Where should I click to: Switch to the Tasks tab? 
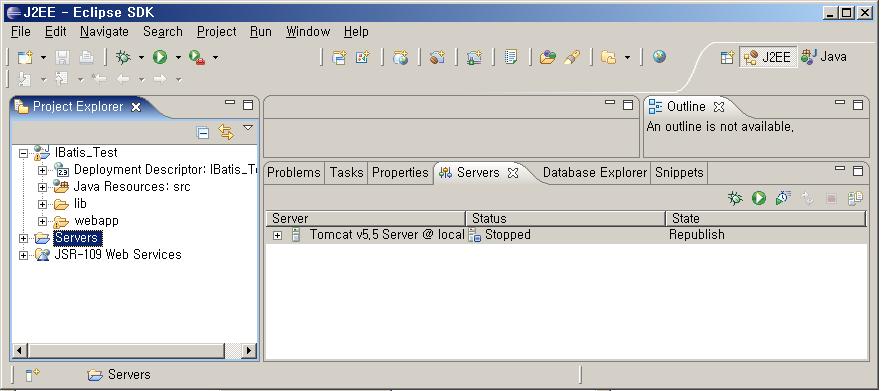click(x=346, y=173)
